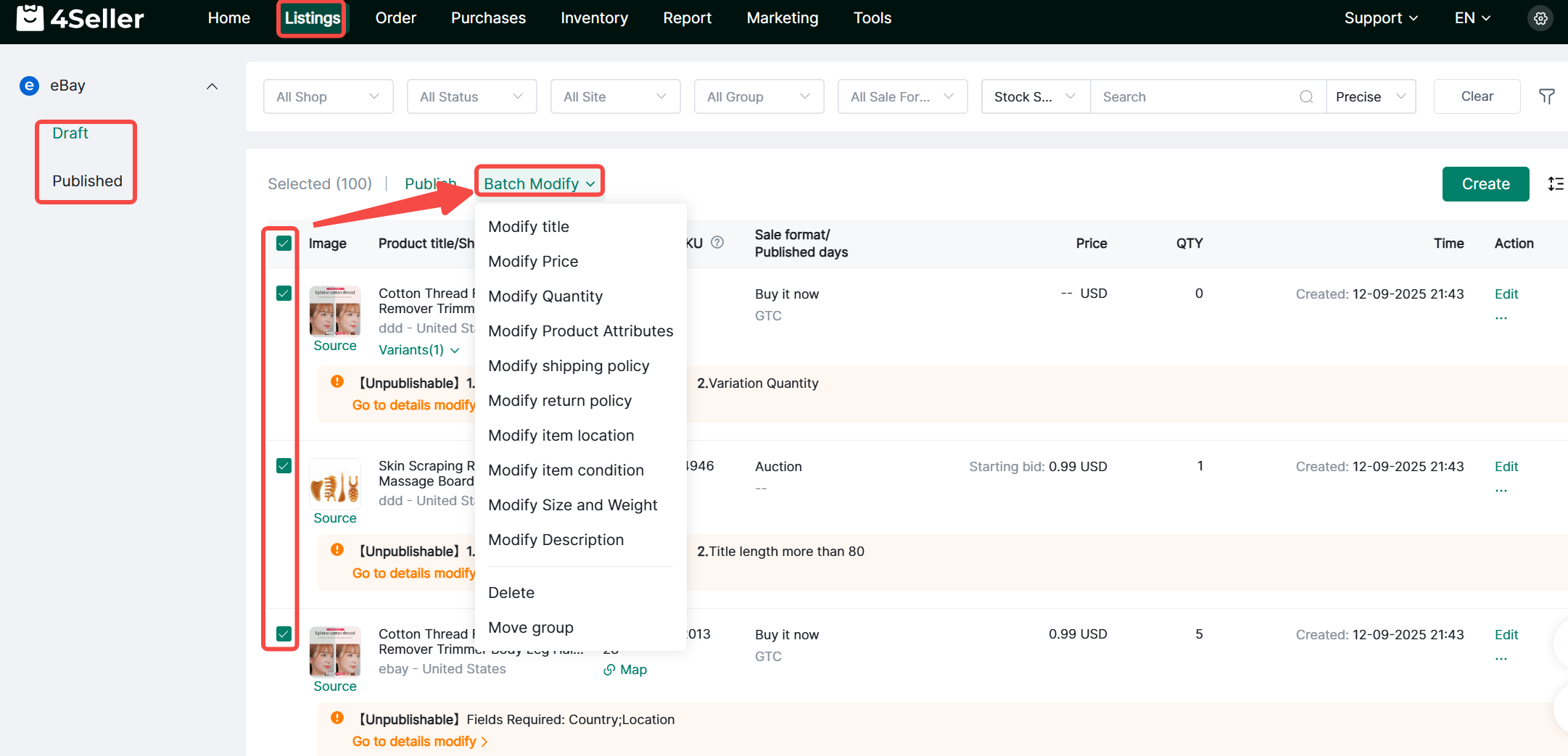Click the SKU help question icon
1568x756 pixels.
coord(717,243)
